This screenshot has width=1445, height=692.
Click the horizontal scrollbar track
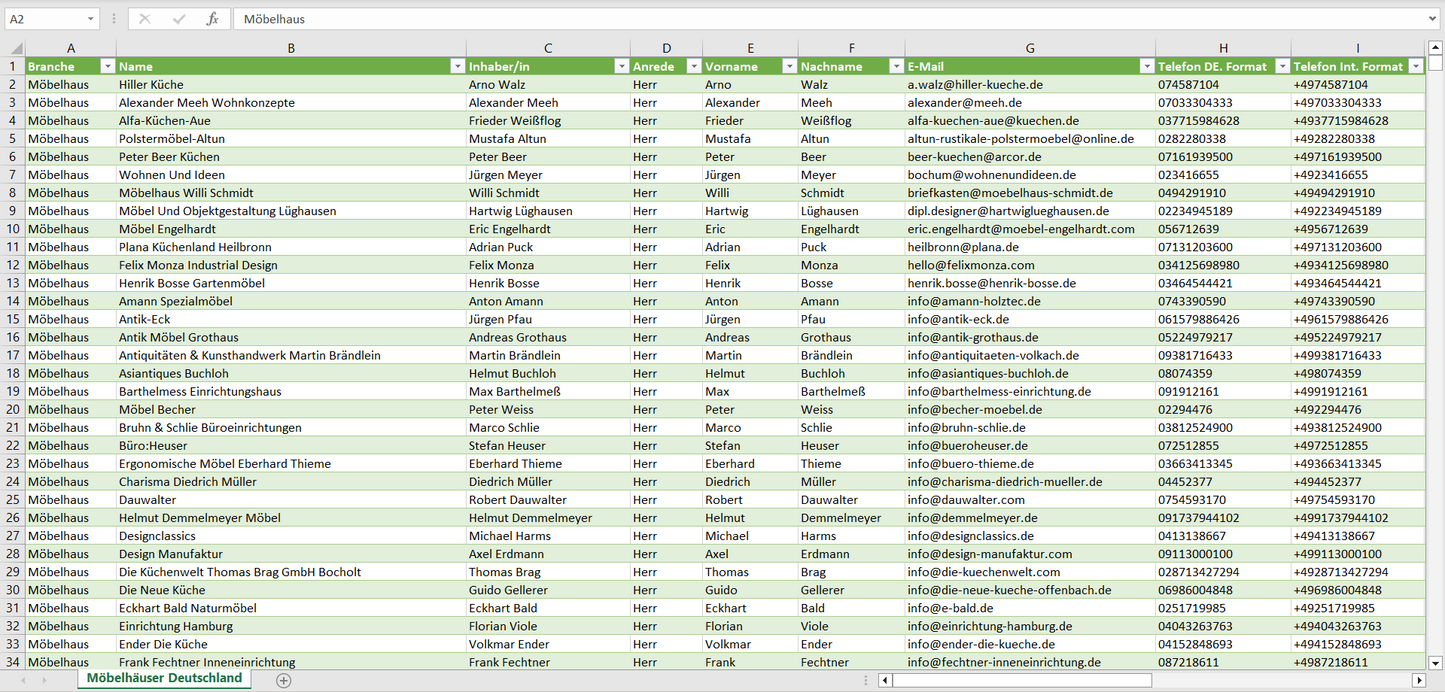point(1280,681)
